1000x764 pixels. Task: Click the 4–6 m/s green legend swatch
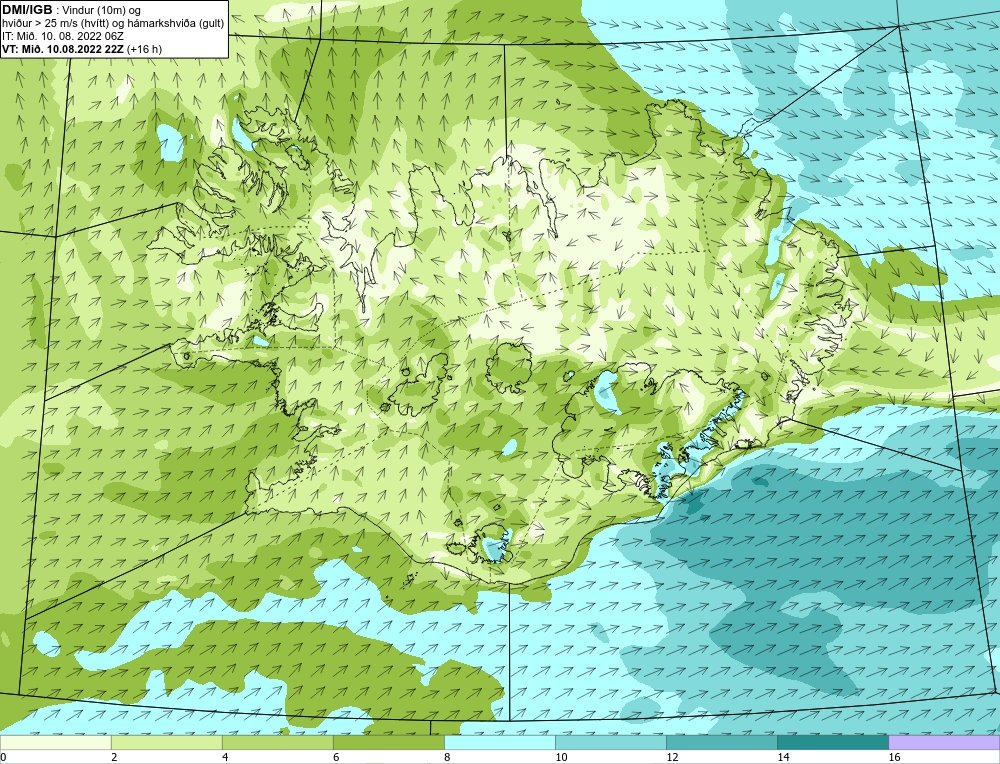[x=277, y=743]
